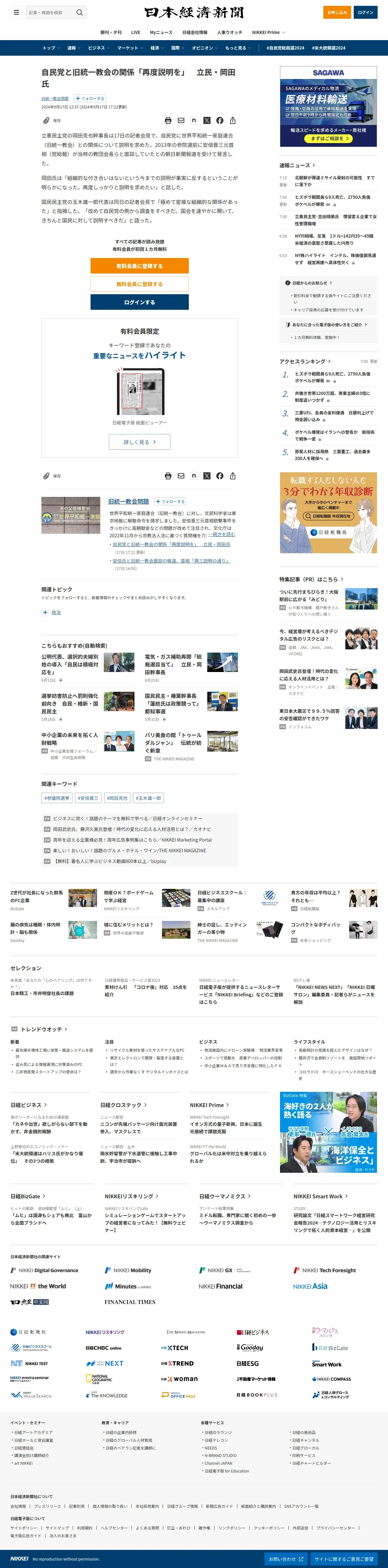Click the top share-upload icon
This screenshot has height=1568, width=388.
[x=232, y=120]
